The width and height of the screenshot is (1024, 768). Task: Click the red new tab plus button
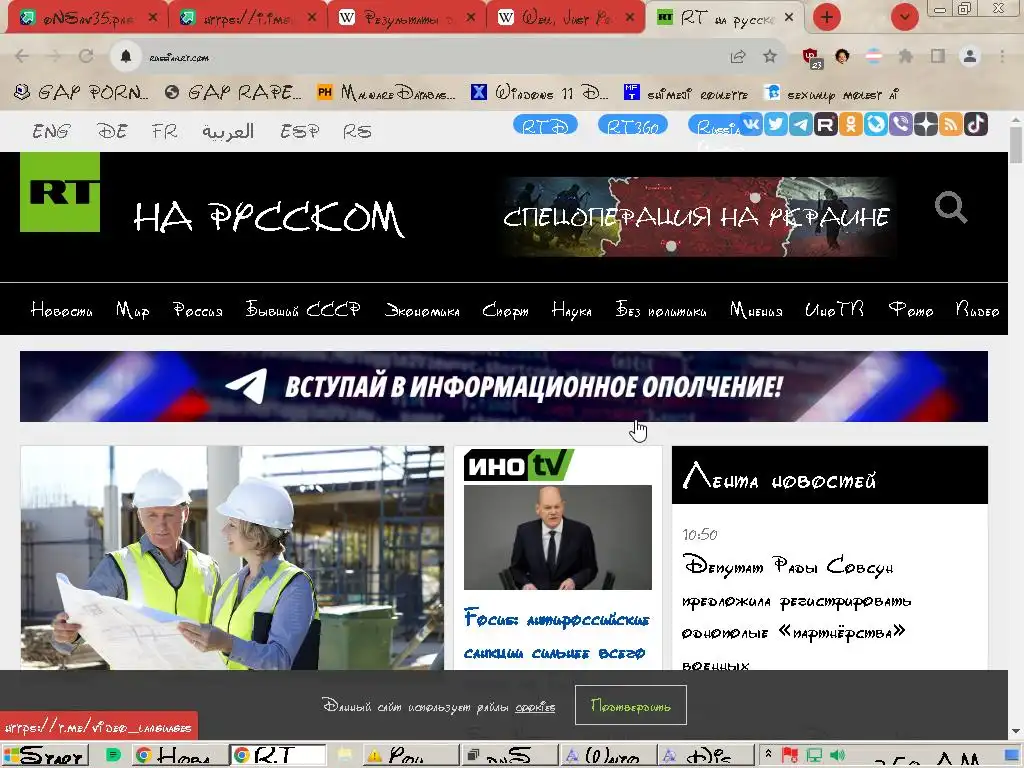tap(827, 17)
